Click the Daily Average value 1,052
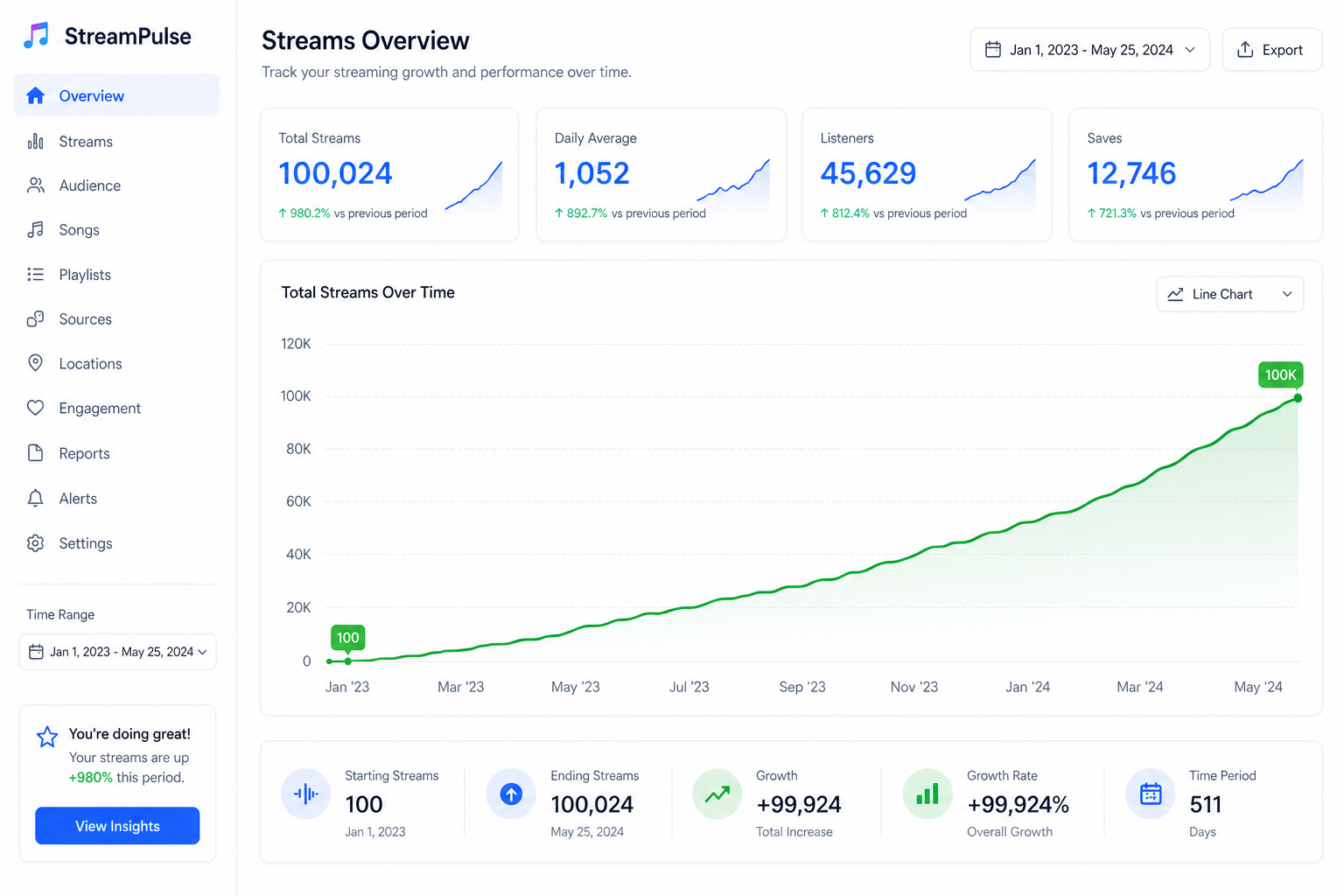The image size is (1344, 896). coord(592,173)
